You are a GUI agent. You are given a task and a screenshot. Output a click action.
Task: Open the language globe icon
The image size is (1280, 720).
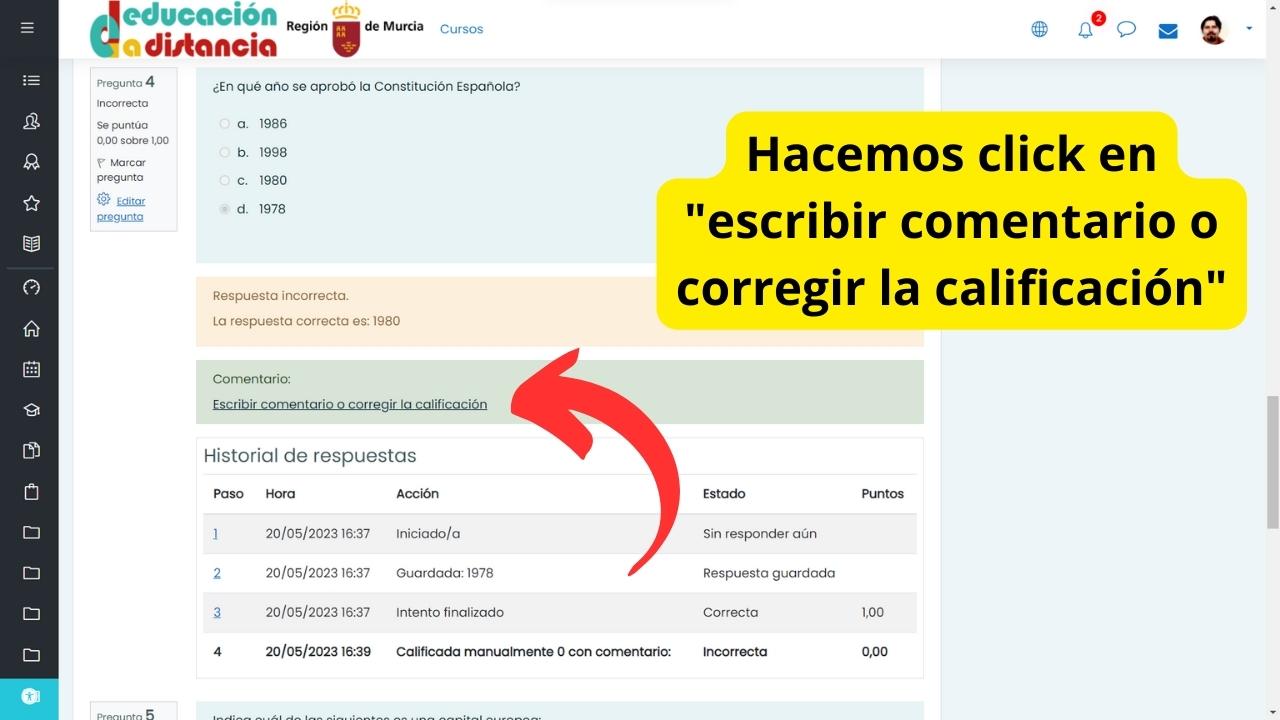click(1040, 29)
